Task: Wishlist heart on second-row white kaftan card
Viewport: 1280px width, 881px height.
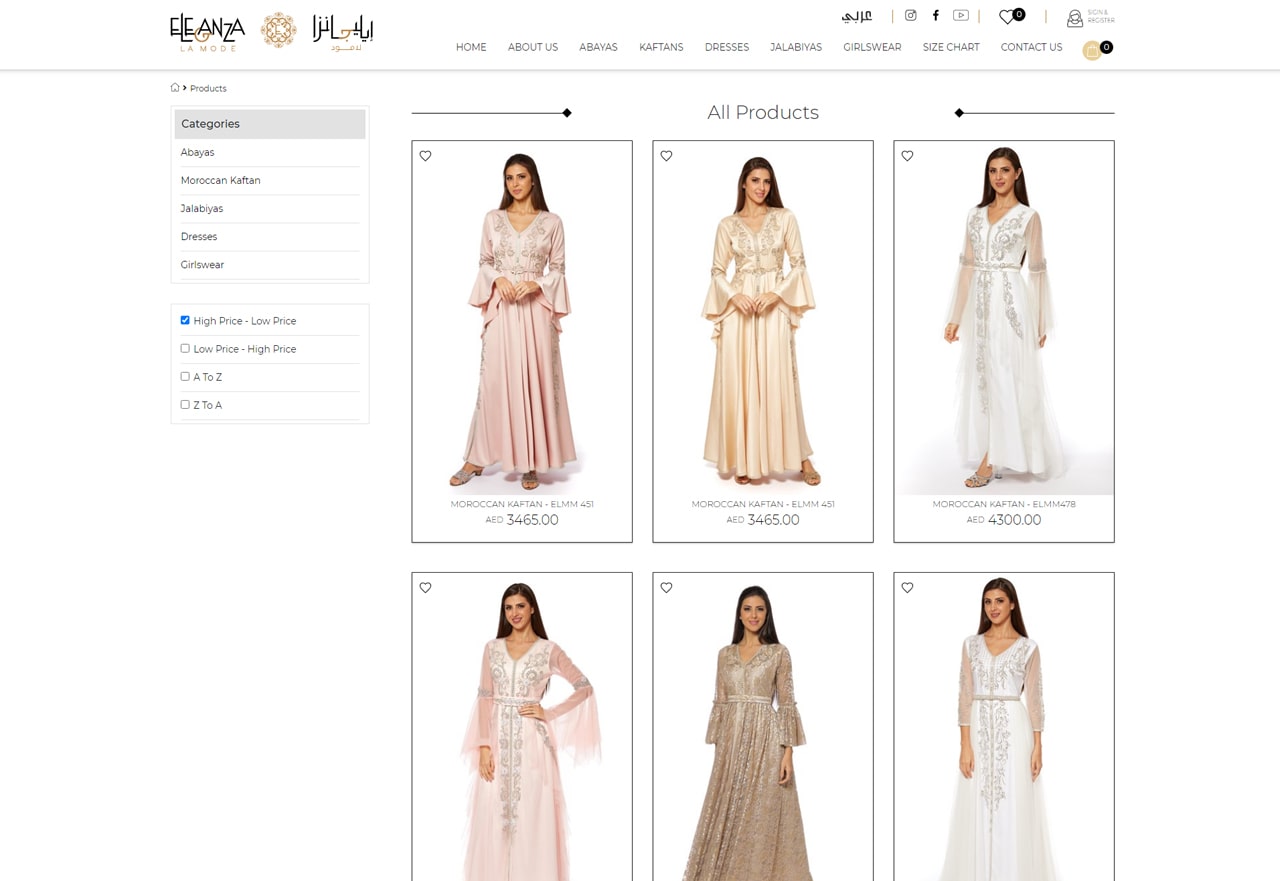Action: [x=907, y=588]
